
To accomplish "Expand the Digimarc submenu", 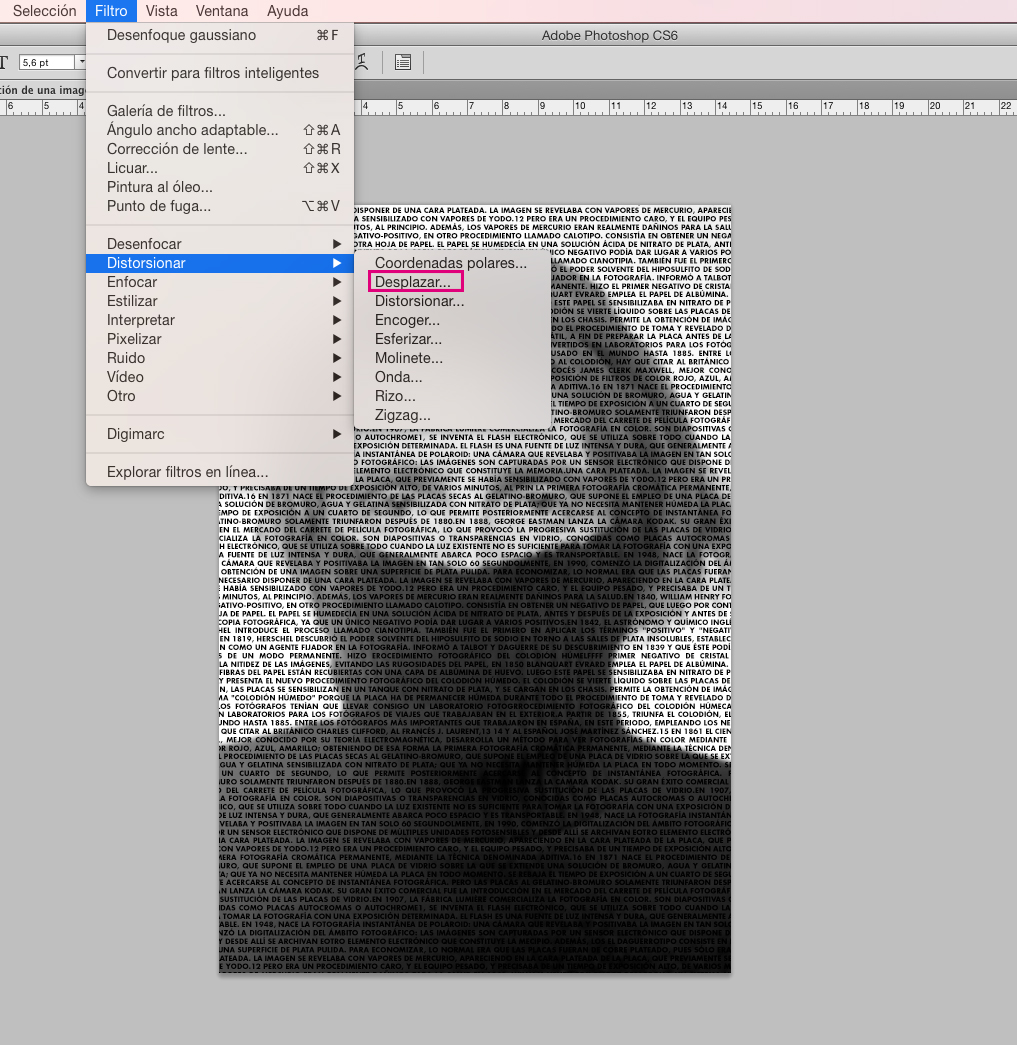I will (220, 434).
